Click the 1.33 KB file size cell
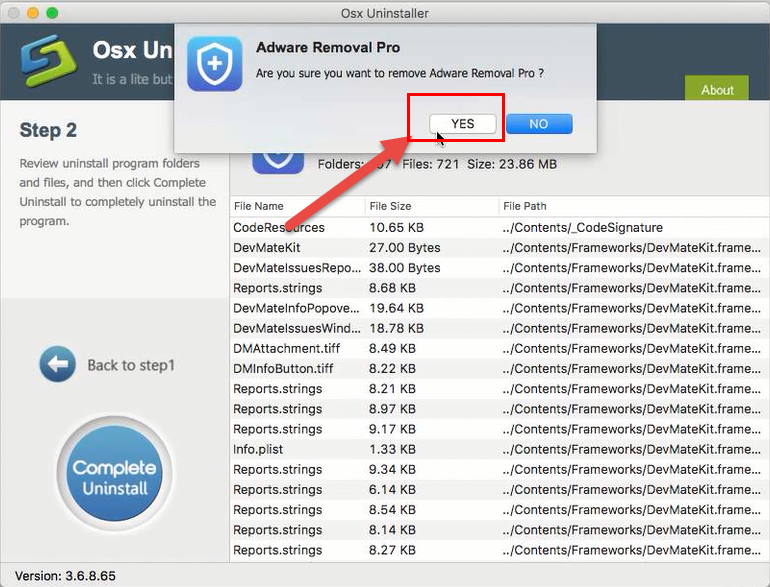Viewport: 770px width, 587px height. (x=392, y=449)
